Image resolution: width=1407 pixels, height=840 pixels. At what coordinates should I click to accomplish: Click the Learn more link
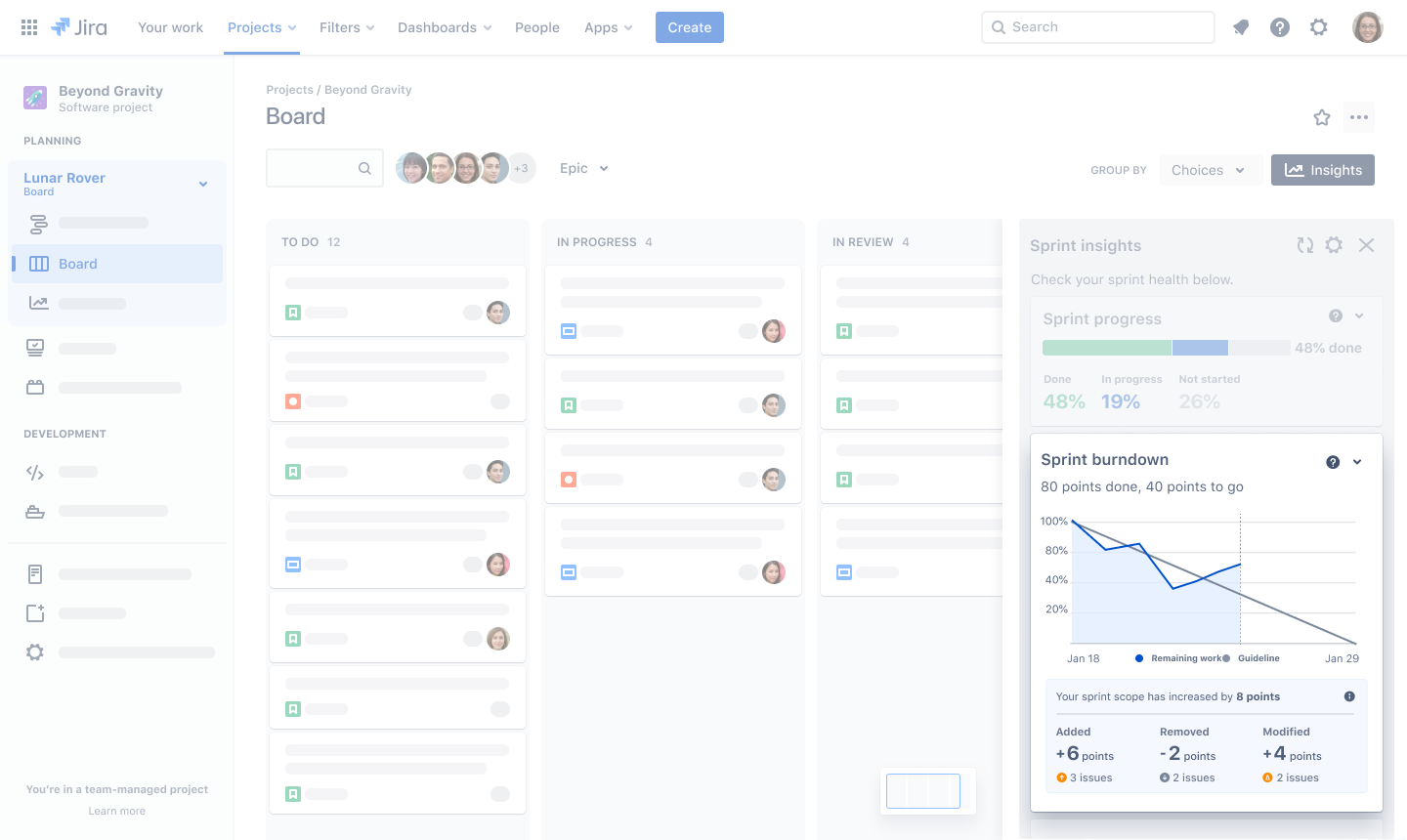117,811
